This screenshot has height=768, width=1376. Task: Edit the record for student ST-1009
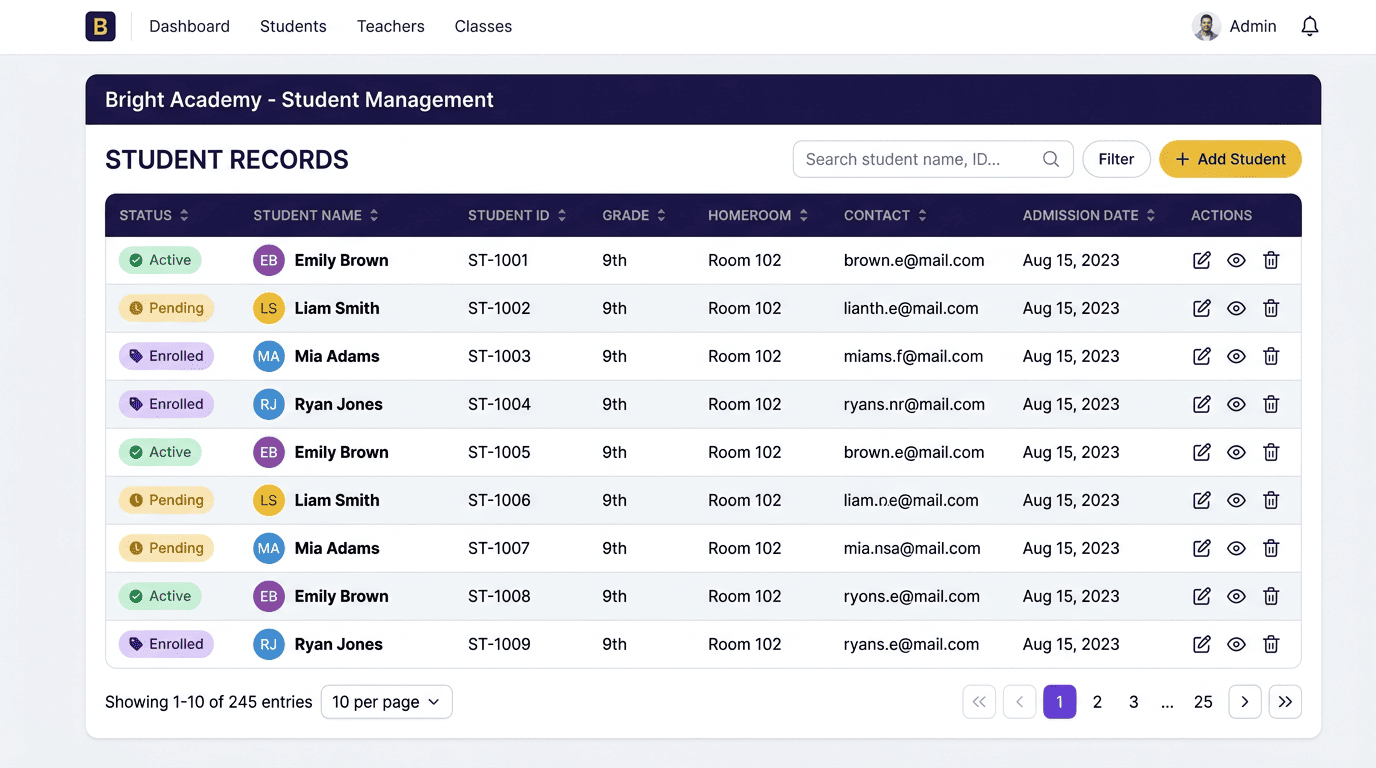(1202, 644)
